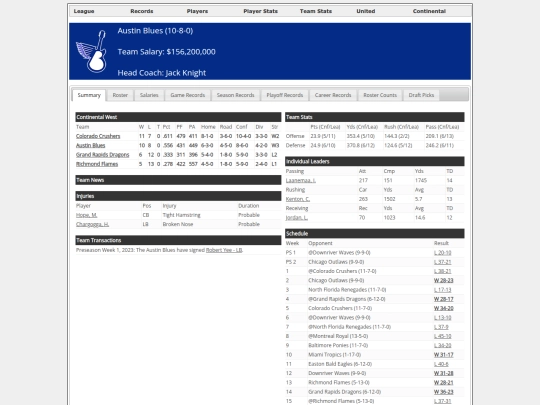
Task: Click the Team News section header
Action: pyautogui.click(x=178, y=180)
